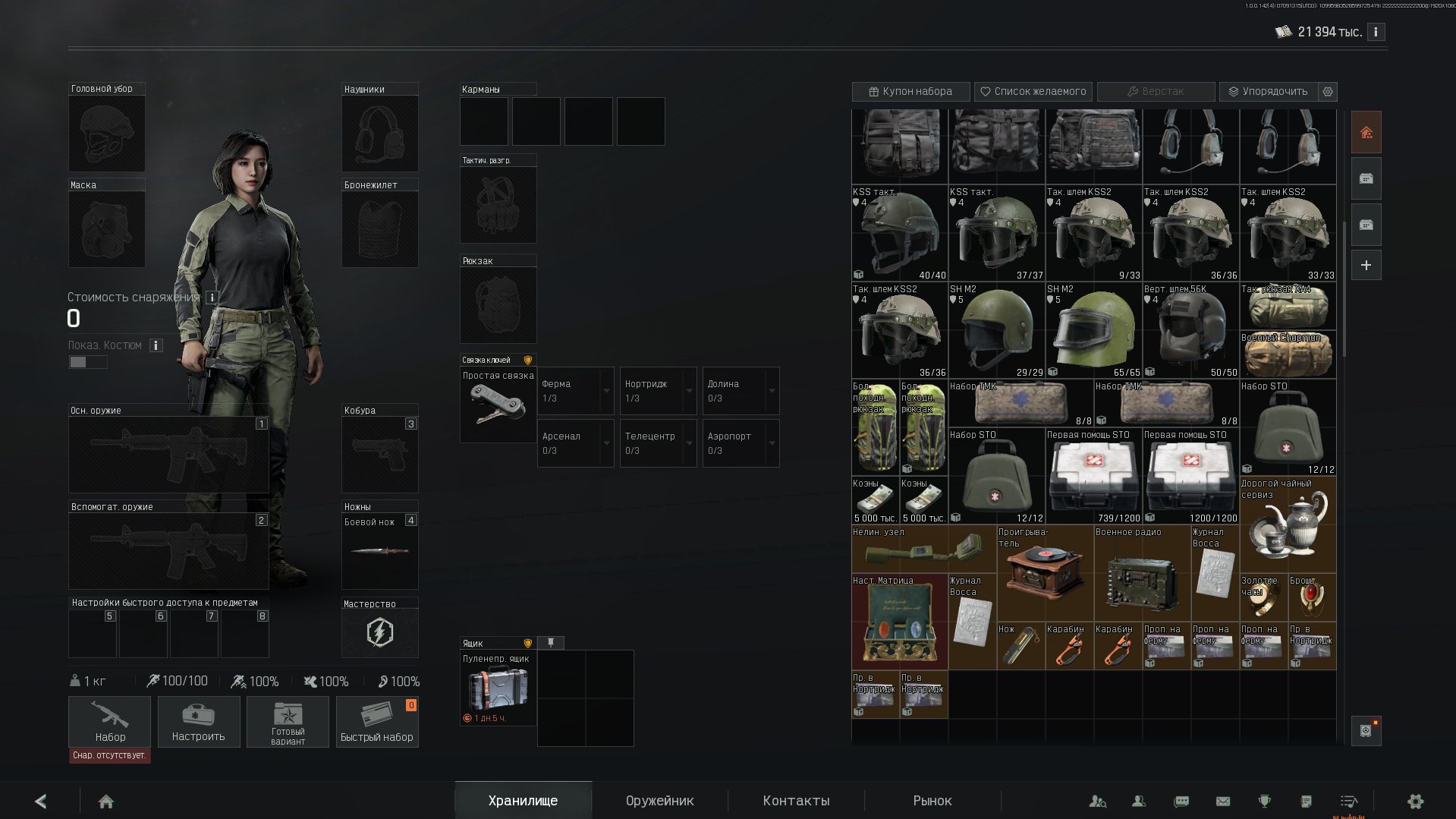Select KSS такт. helmet with 40/40
Viewport: 1456px width, 819px height.
click(x=899, y=233)
